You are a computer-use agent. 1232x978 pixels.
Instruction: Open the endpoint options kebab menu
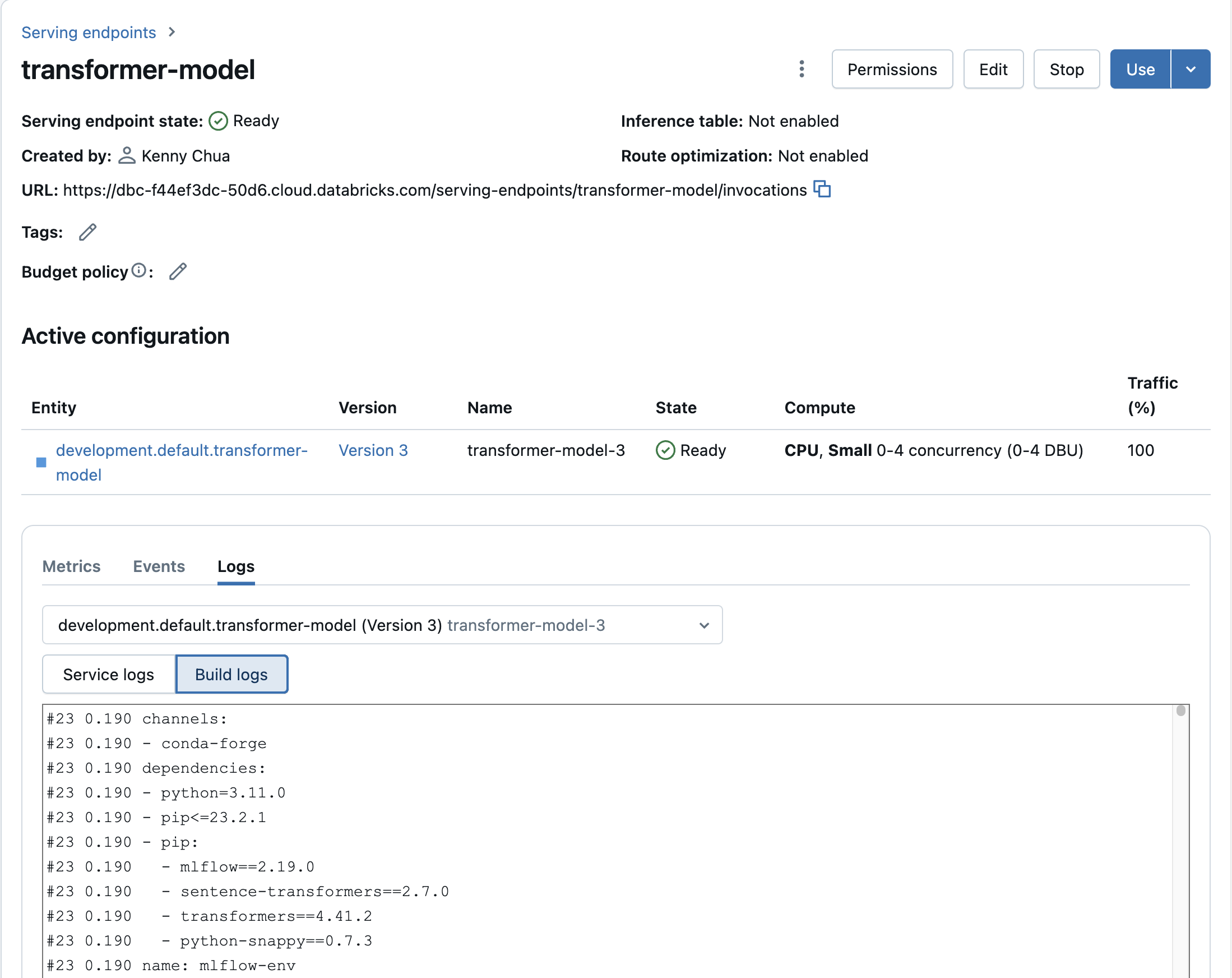tap(802, 69)
